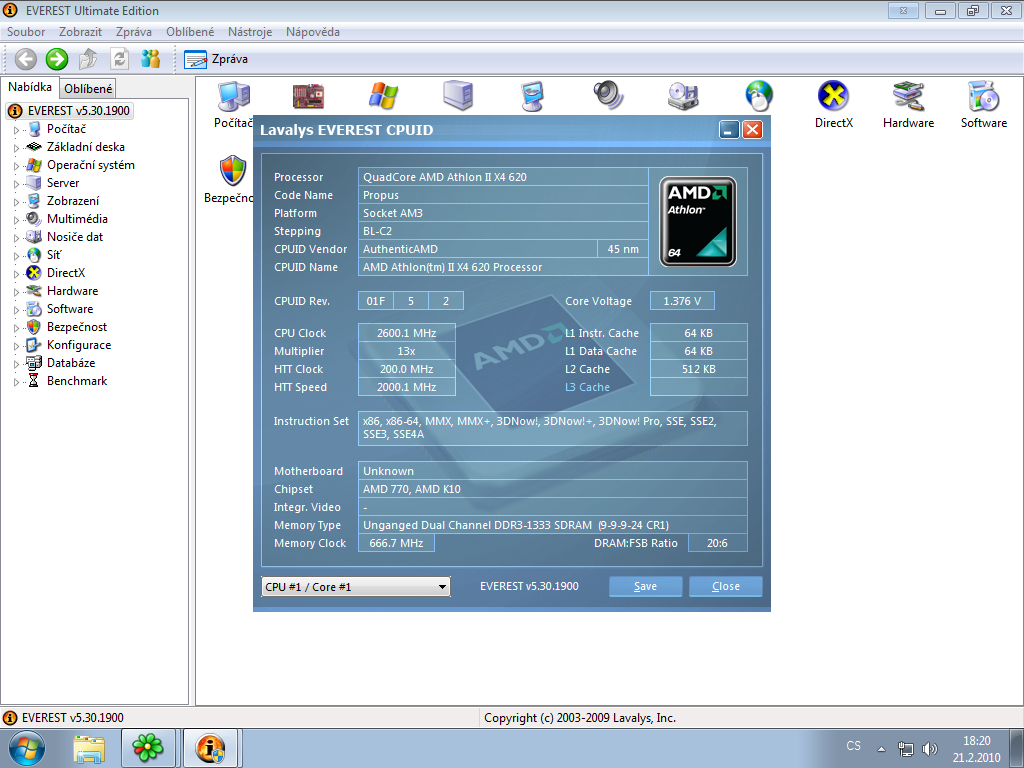This screenshot has height=768, width=1024.
Task: Open the CPU #1 / Core #1 dropdown
Action: pos(355,586)
